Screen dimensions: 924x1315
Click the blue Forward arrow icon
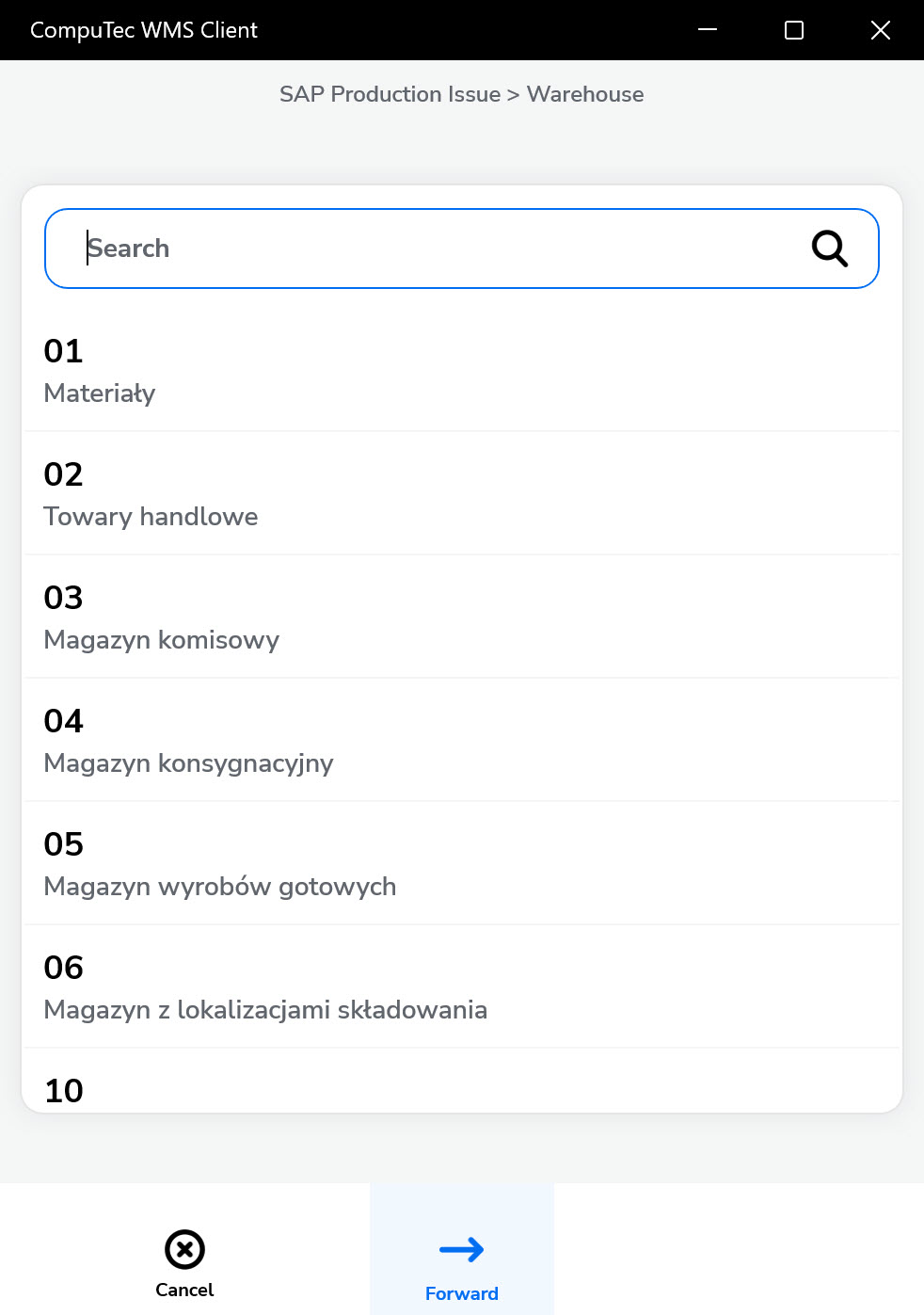[x=461, y=1250]
